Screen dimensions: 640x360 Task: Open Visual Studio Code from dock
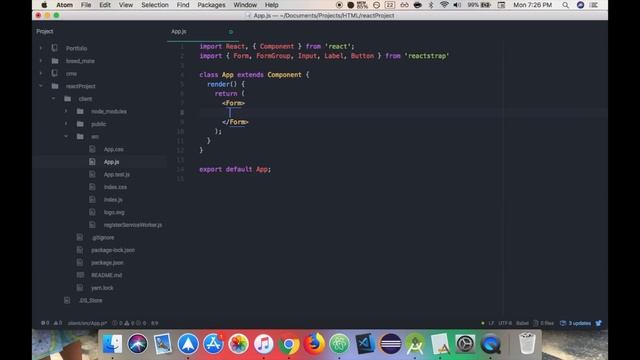pyautogui.click(x=364, y=344)
